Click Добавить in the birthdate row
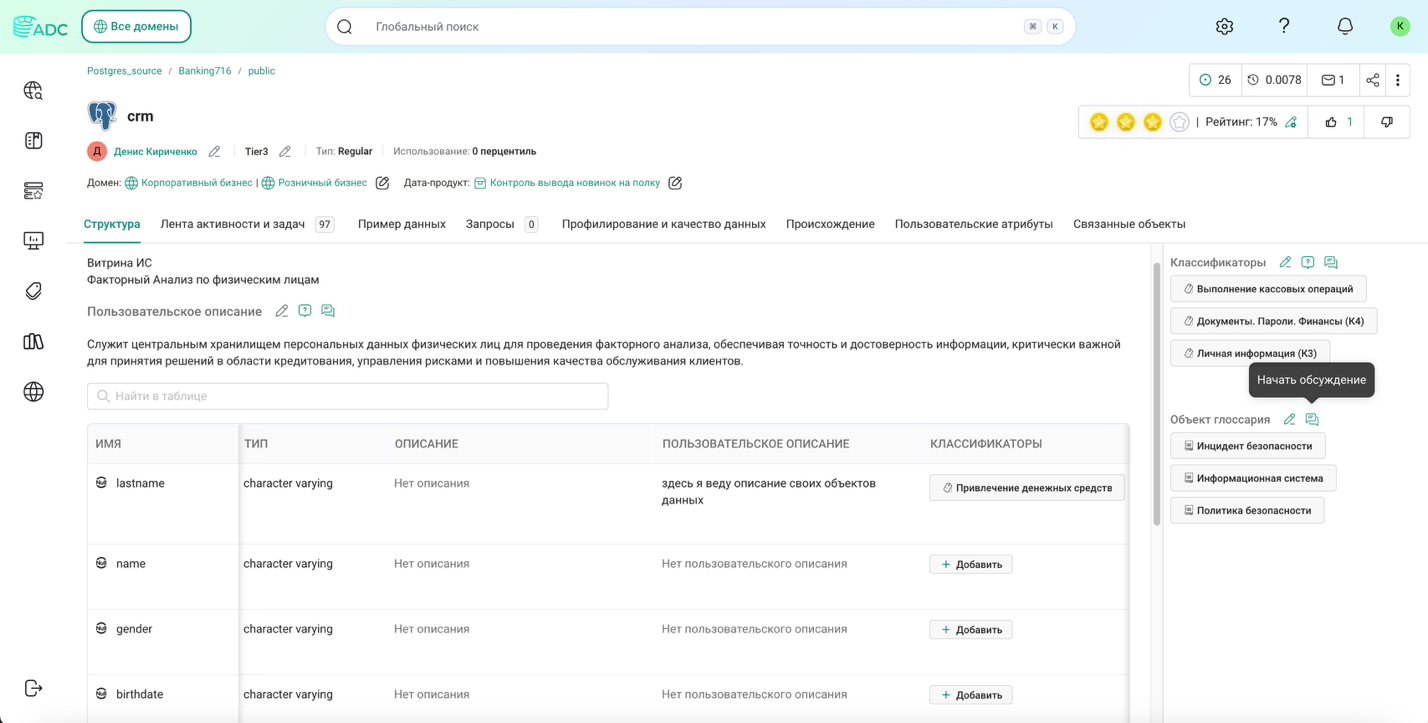 pos(971,694)
